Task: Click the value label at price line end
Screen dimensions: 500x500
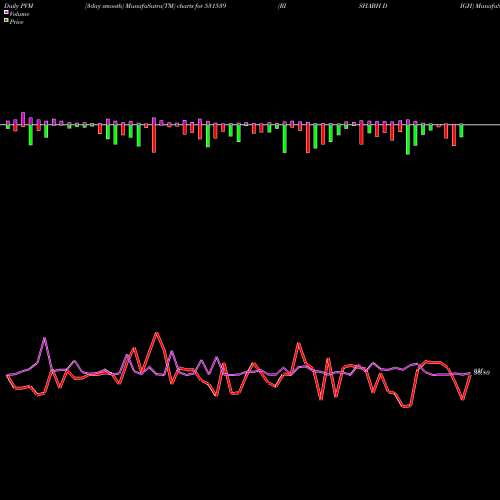Action: click(482, 372)
